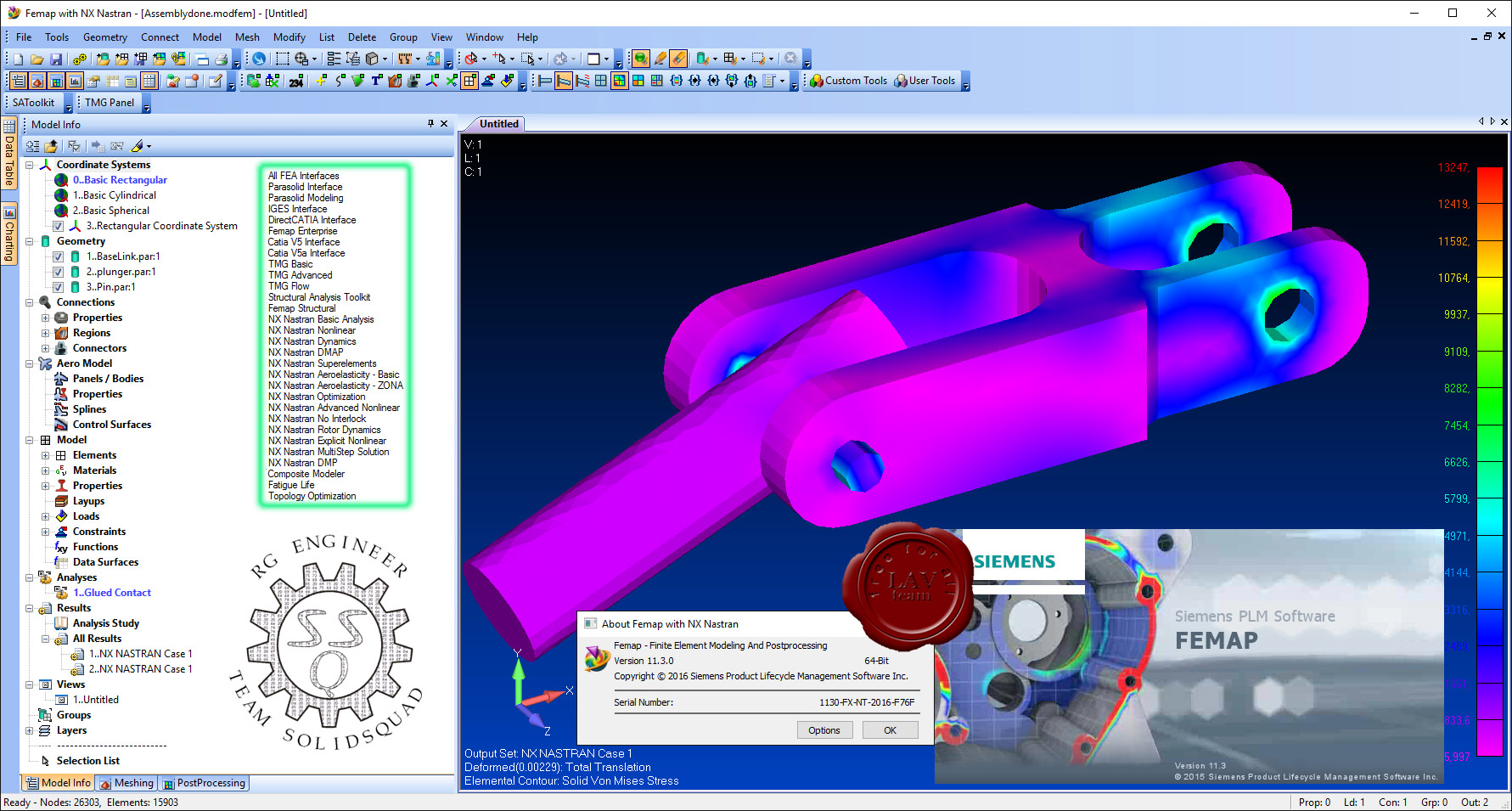This screenshot has width=1512, height=811.
Task: Select 1..Glued Contact analysis item
Action: pos(111,593)
